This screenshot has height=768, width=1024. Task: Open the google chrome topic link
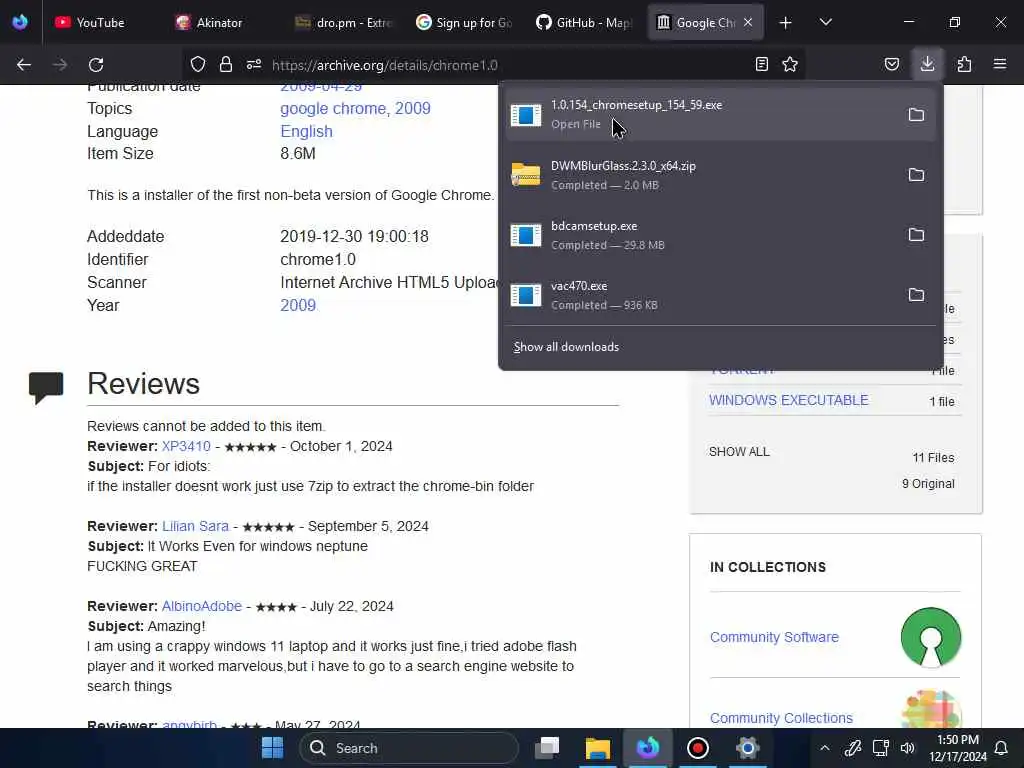coord(333,108)
